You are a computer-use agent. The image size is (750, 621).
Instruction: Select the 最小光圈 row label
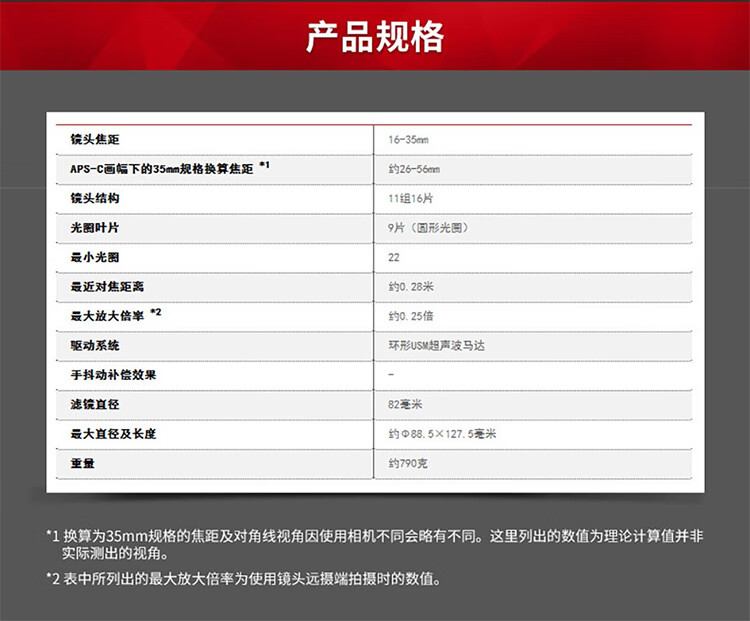coord(95,257)
